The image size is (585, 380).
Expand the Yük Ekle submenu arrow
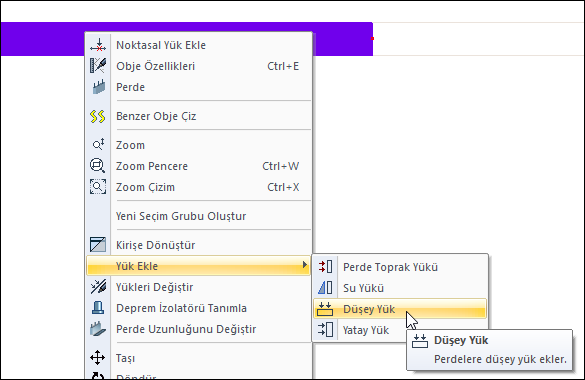point(305,265)
